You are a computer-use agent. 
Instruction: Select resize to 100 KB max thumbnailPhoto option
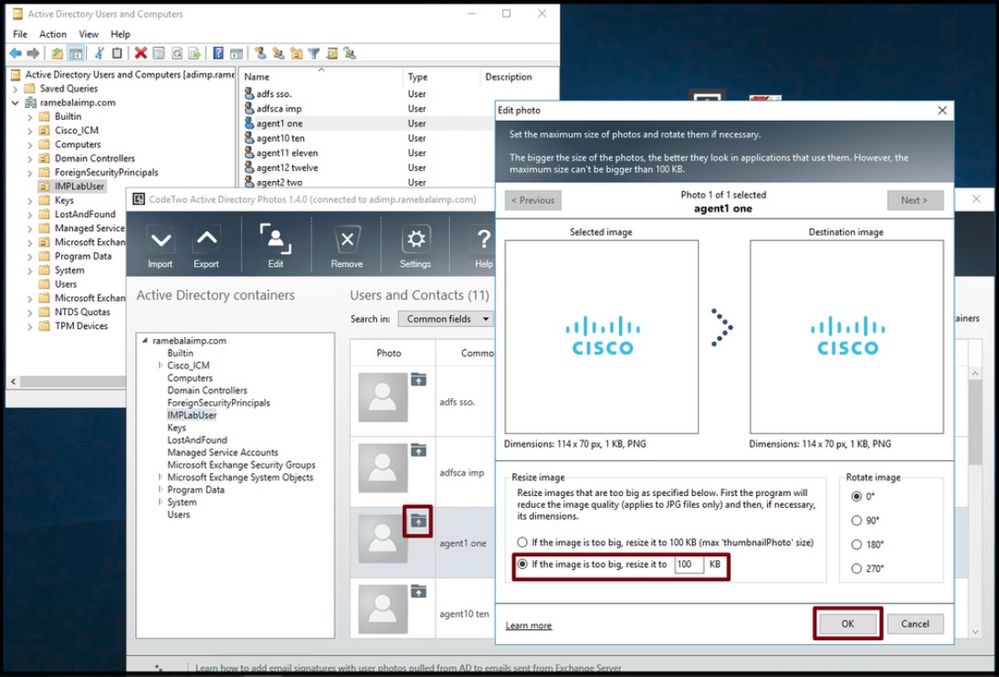pos(522,543)
